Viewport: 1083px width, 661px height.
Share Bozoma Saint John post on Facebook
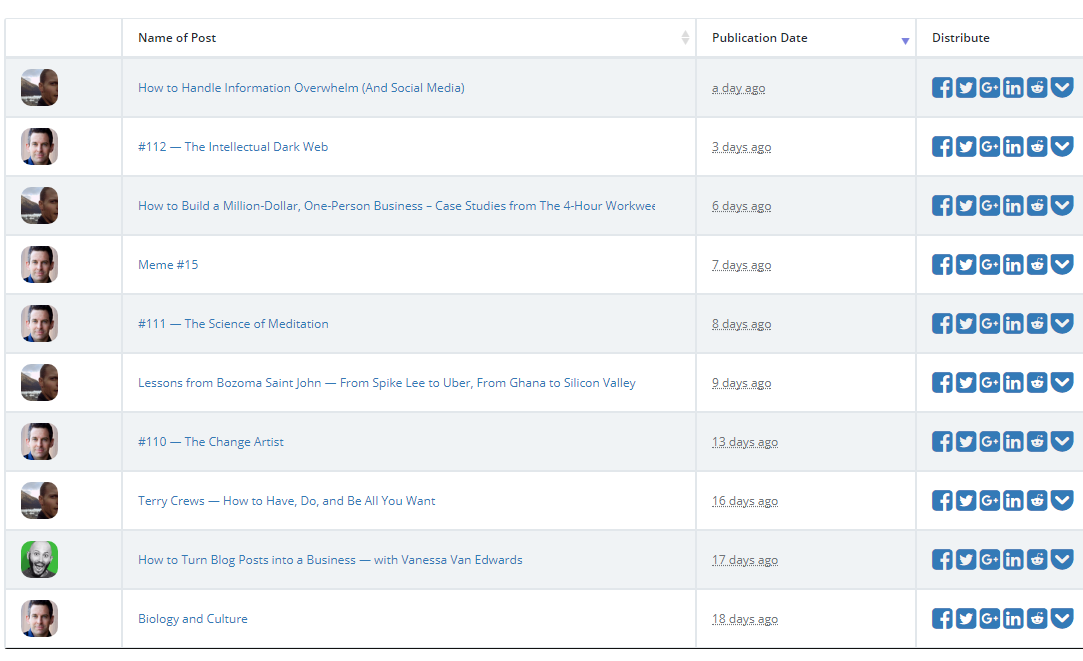[x=942, y=383]
